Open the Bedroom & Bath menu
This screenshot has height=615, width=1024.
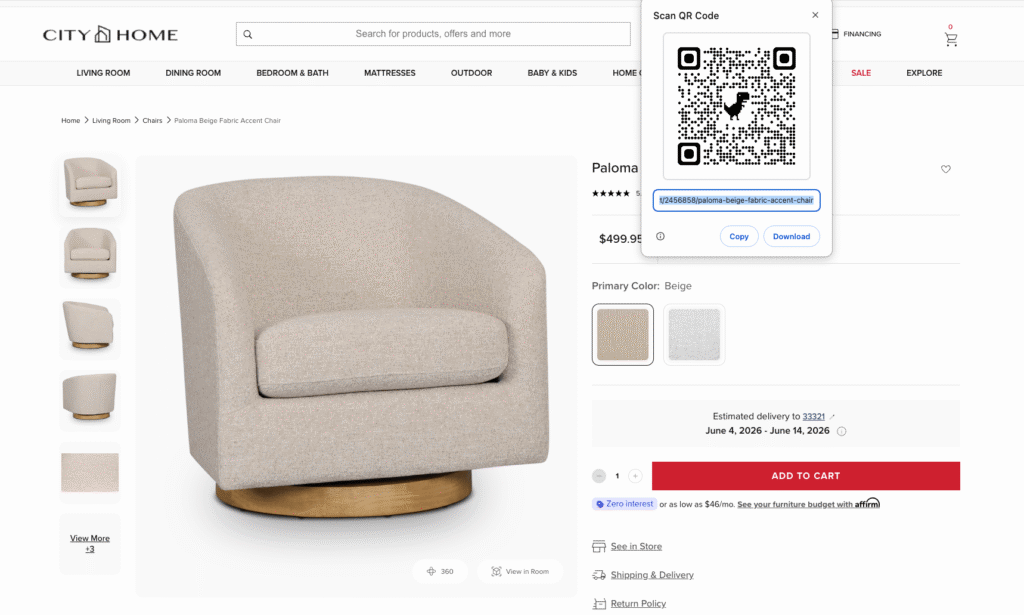click(293, 73)
